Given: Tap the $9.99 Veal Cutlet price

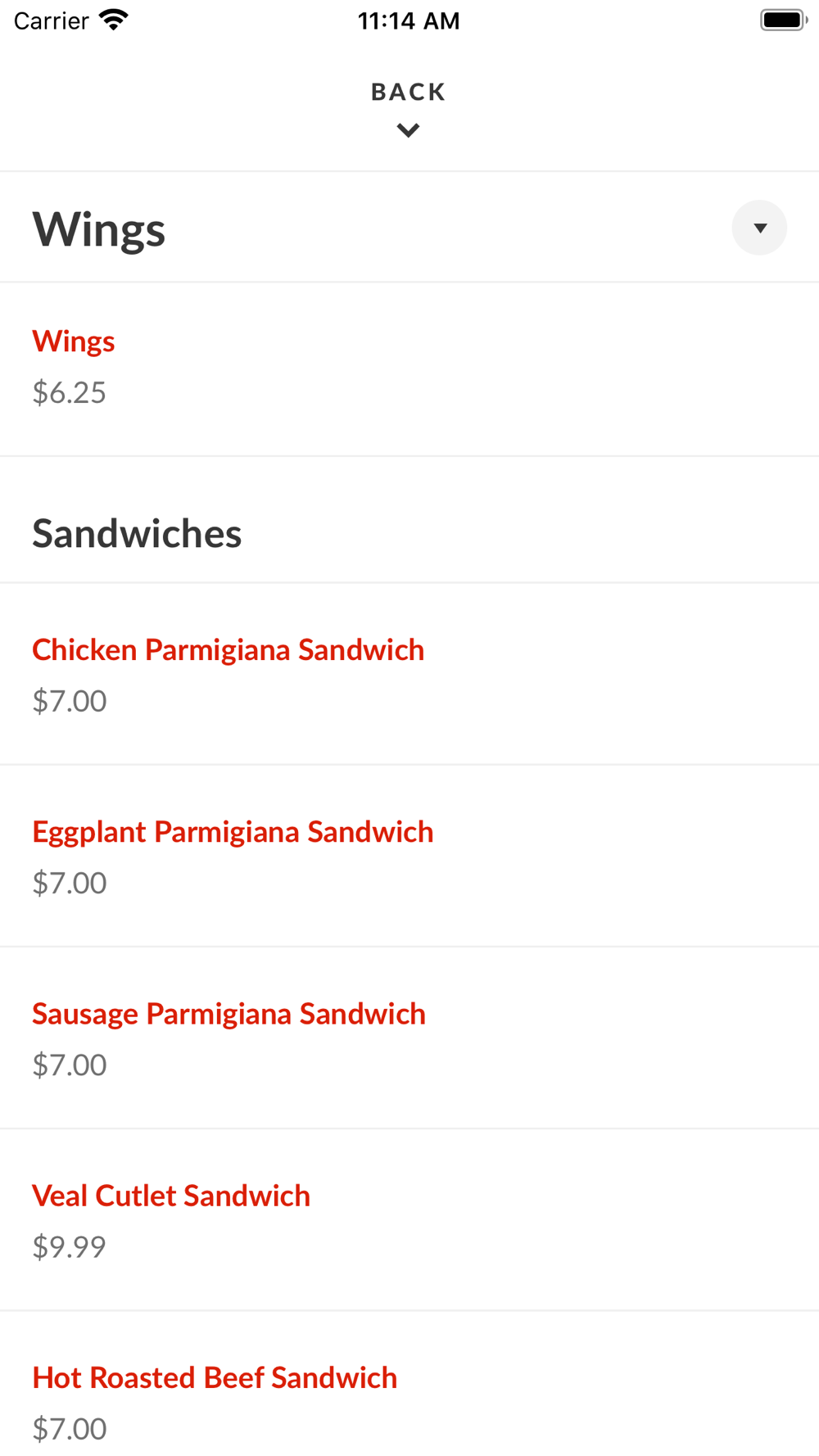Looking at the screenshot, I should click(x=70, y=1246).
